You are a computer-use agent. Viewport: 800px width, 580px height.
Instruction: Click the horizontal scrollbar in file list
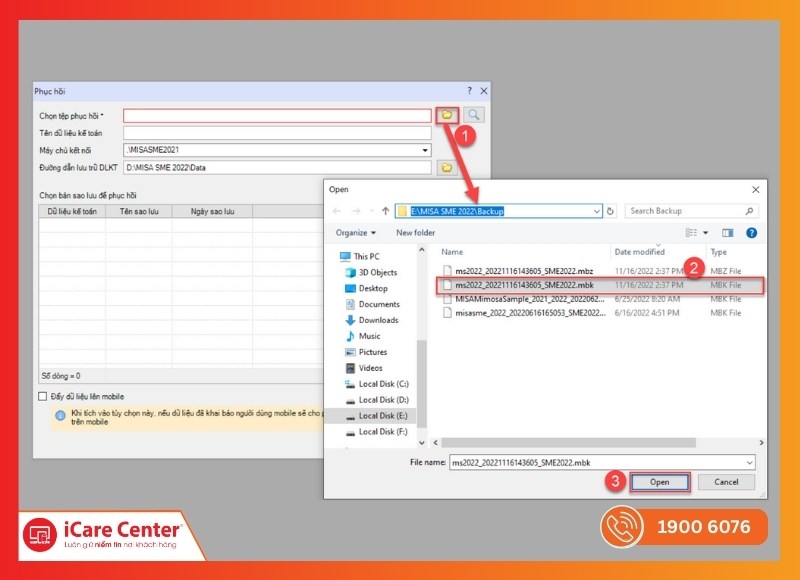point(568,443)
